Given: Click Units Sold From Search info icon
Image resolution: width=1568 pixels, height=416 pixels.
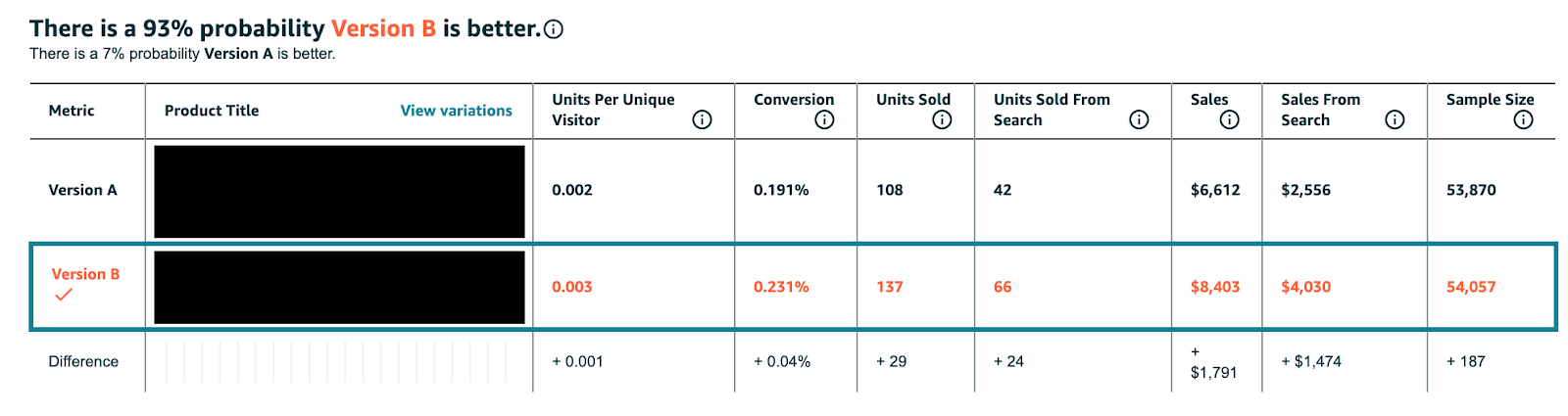Looking at the screenshot, I should pyautogui.click(x=1139, y=119).
